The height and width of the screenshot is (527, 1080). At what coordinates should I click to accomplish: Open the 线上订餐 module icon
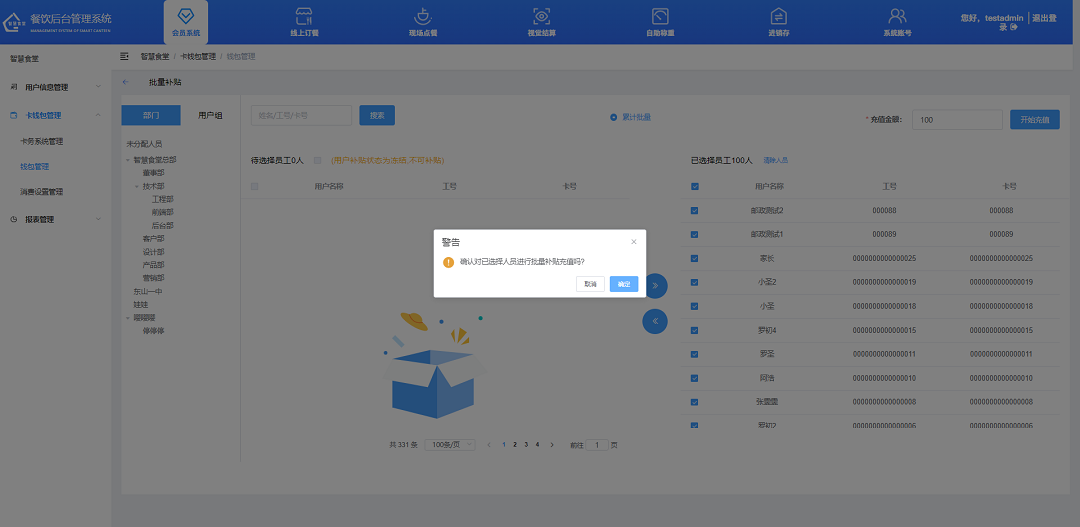click(x=304, y=17)
